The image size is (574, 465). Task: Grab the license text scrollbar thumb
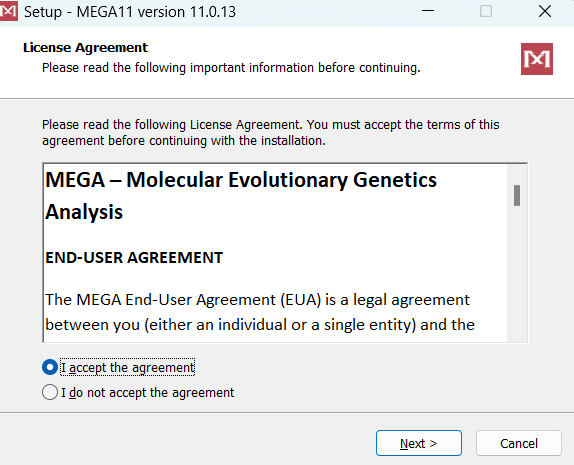click(517, 196)
